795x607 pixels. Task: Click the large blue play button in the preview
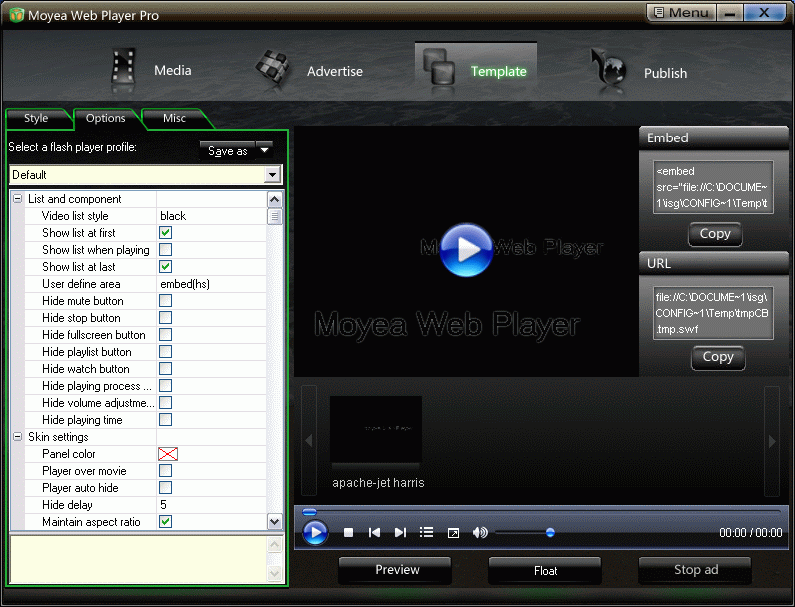466,249
